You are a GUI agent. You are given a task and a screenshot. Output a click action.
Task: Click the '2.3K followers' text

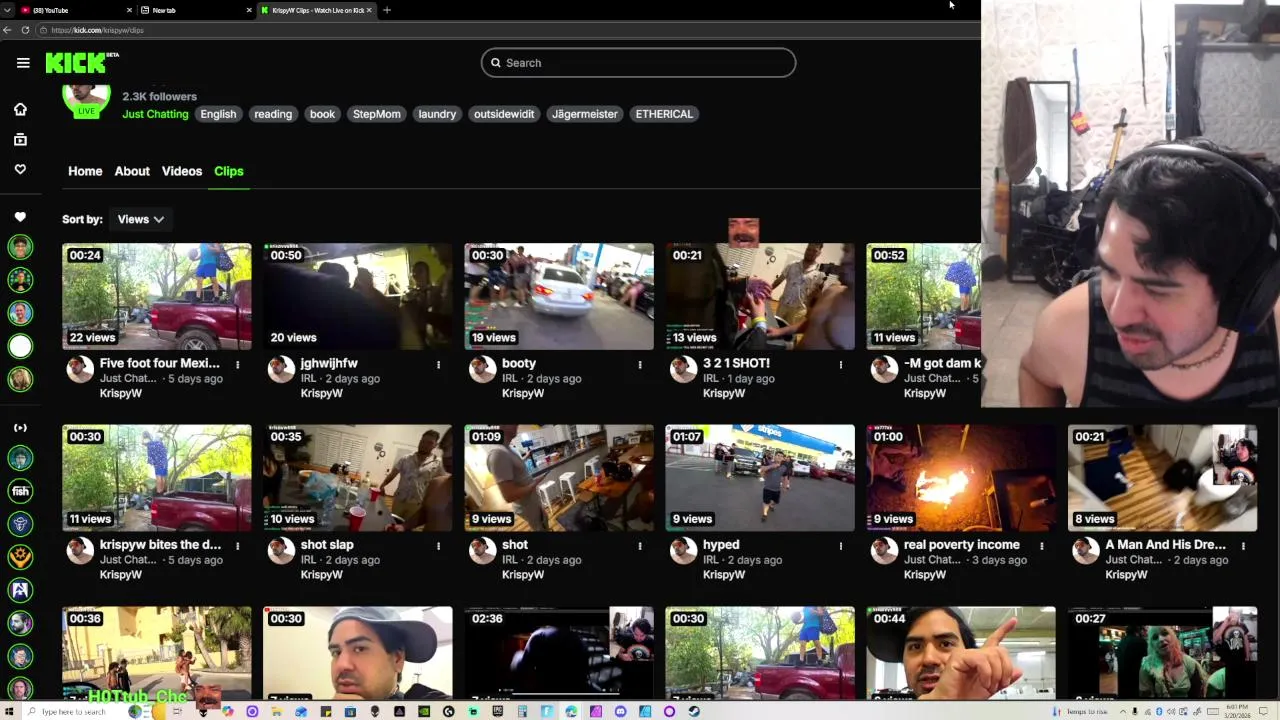pos(159,97)
